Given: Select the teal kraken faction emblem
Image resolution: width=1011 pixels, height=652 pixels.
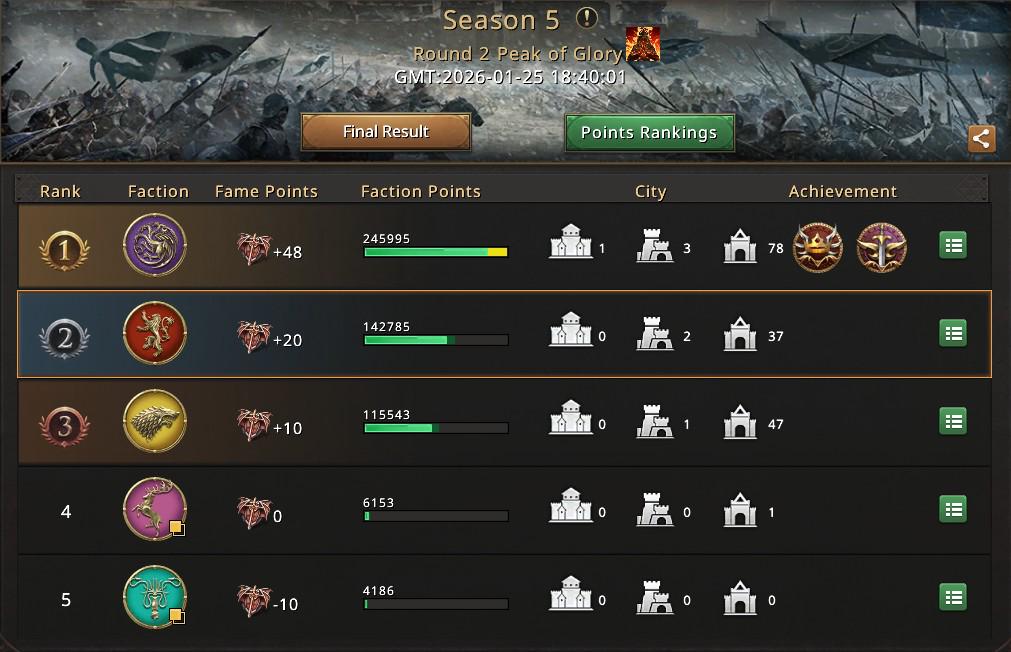Looking at the screenshot, I should [155, 597].
